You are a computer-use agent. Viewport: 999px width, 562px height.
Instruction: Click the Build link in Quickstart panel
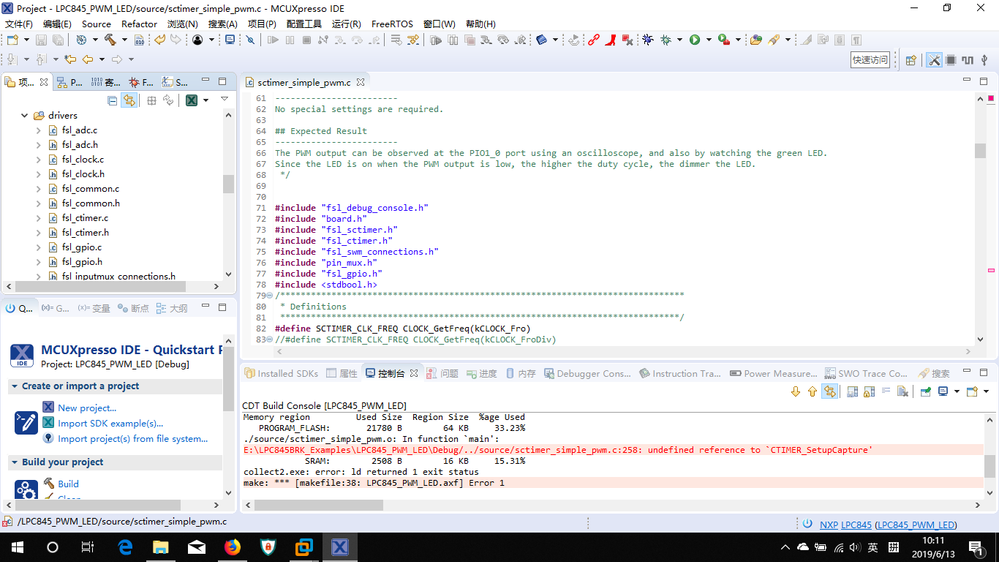coord(68,484)
